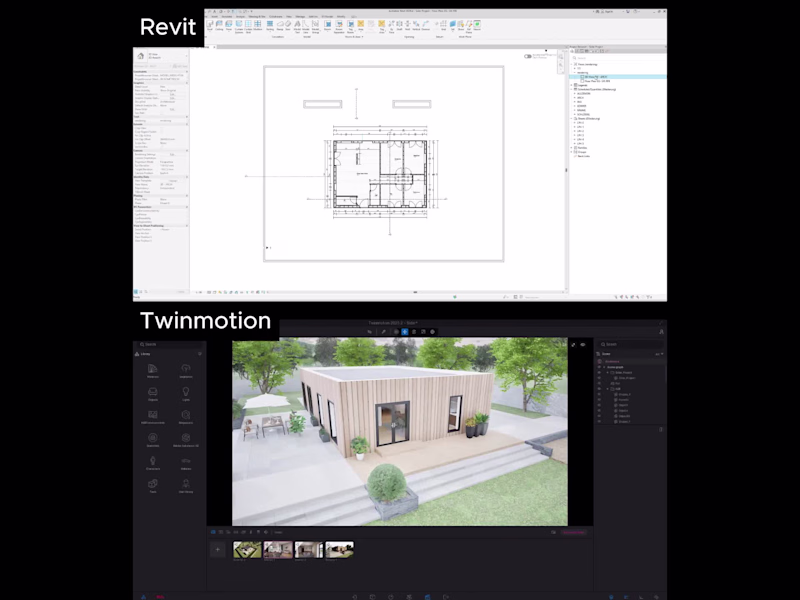The width and height of the screenshot is (800, 600).
Task: Maximize Twinmotion viewport with fullscreen icon
Action: click(x=573, y=345)
